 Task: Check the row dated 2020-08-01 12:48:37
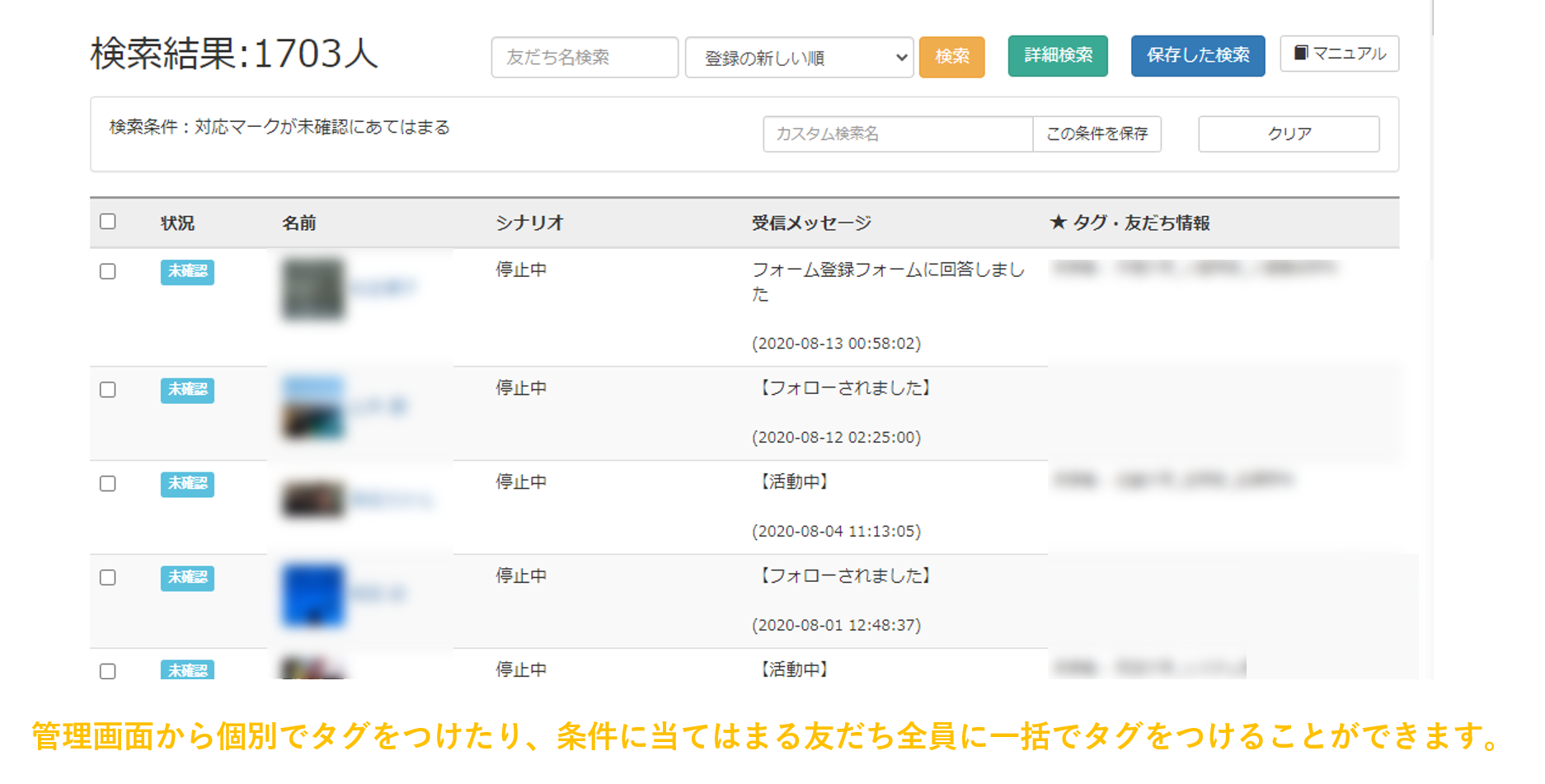point(108,578)
